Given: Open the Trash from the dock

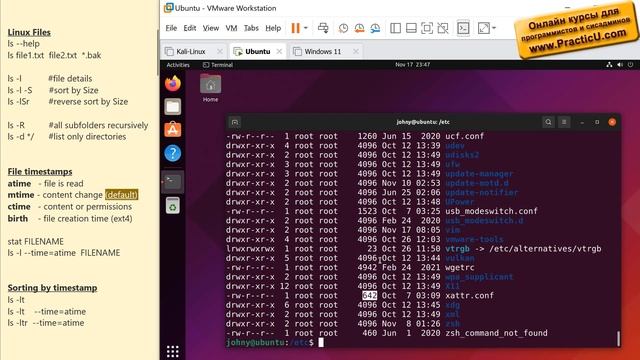Looking at the screenshot, I should click(173, 205).
